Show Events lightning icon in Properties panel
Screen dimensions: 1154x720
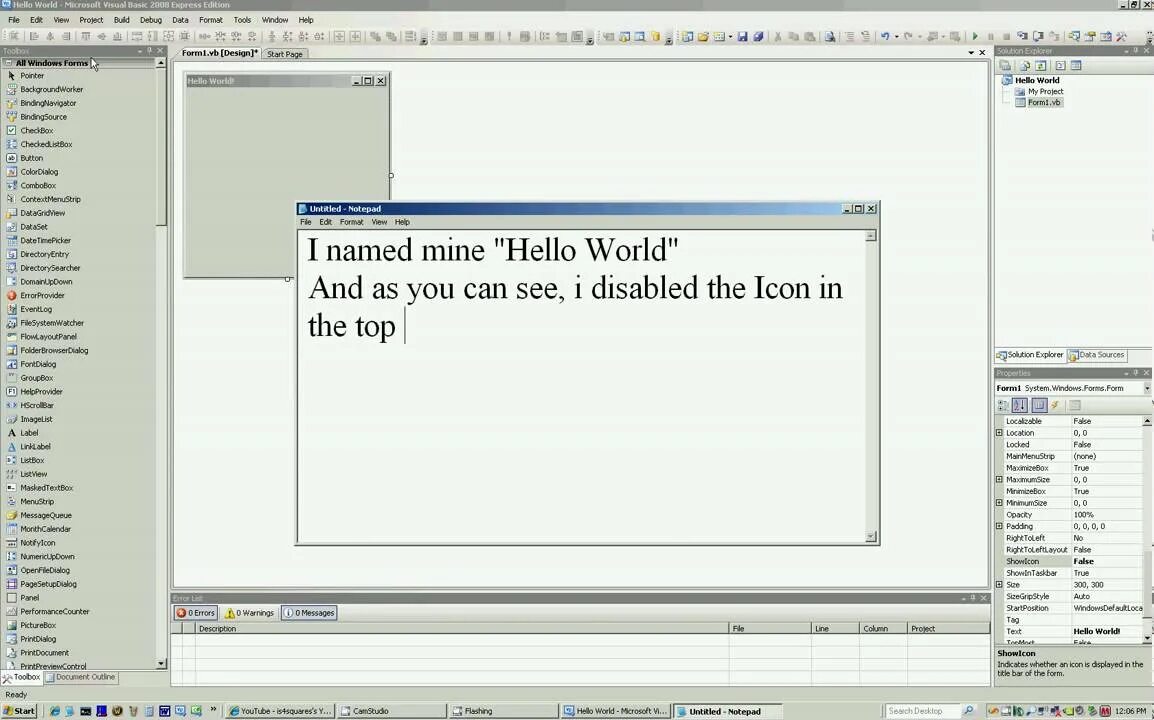click(x=1055, y=405)
